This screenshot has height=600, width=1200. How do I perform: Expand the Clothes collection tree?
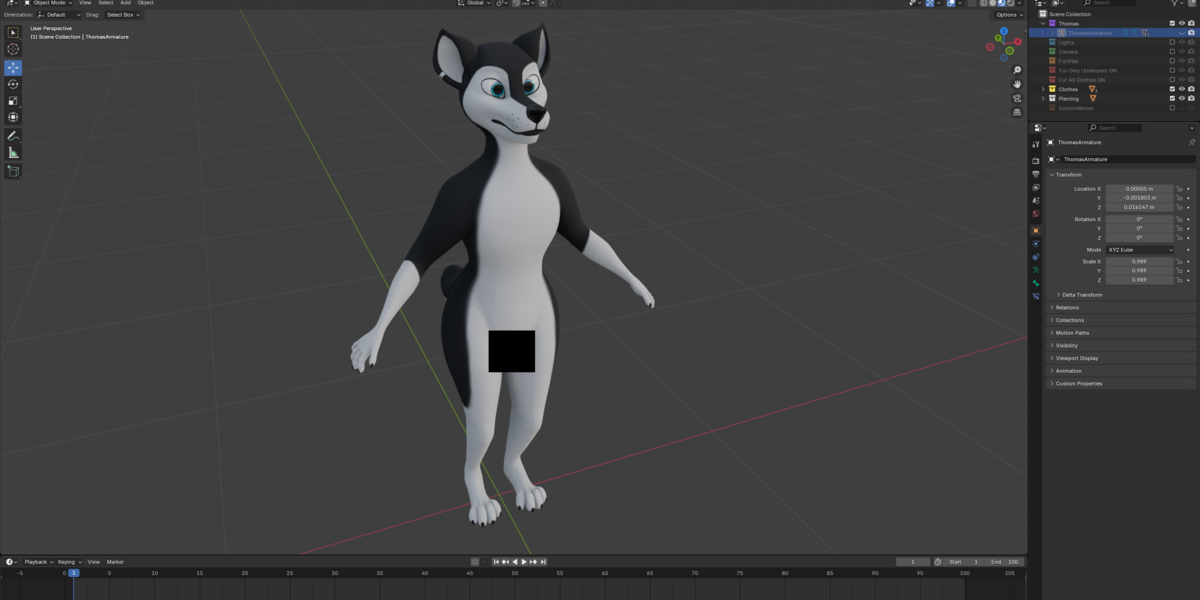(x=1043, y=89)
